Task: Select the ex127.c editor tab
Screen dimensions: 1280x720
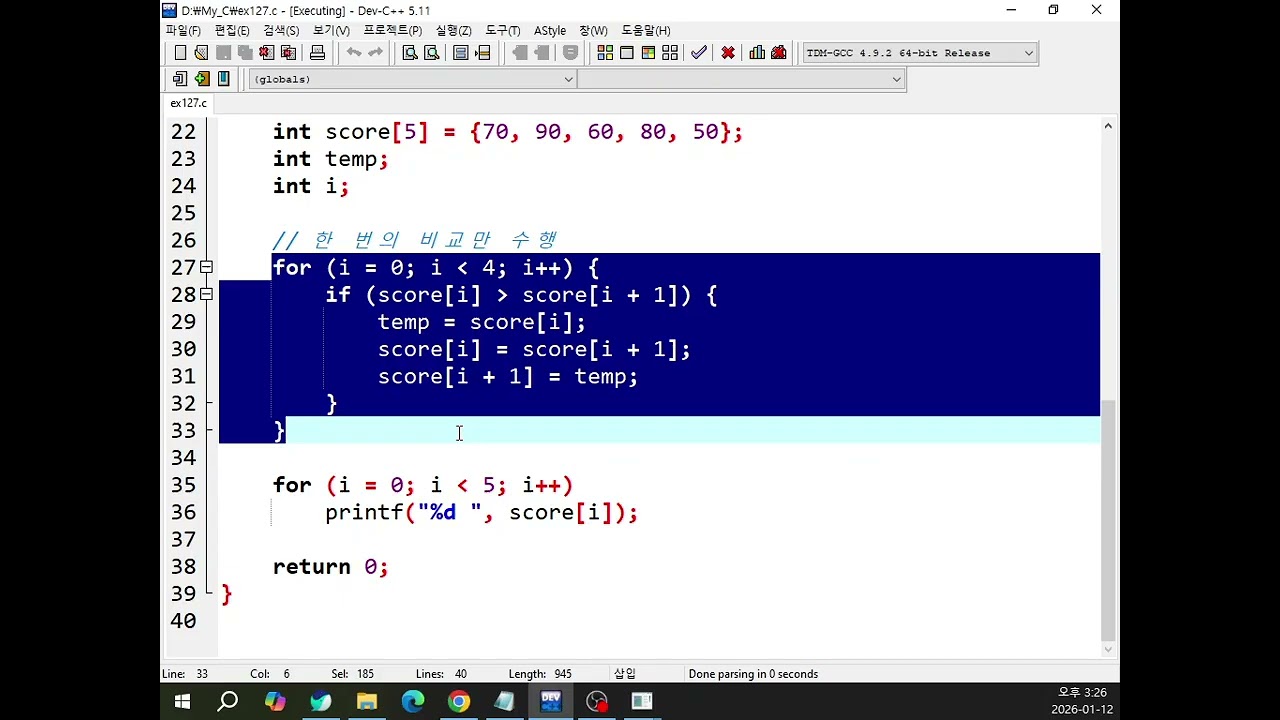Action: 188,103
